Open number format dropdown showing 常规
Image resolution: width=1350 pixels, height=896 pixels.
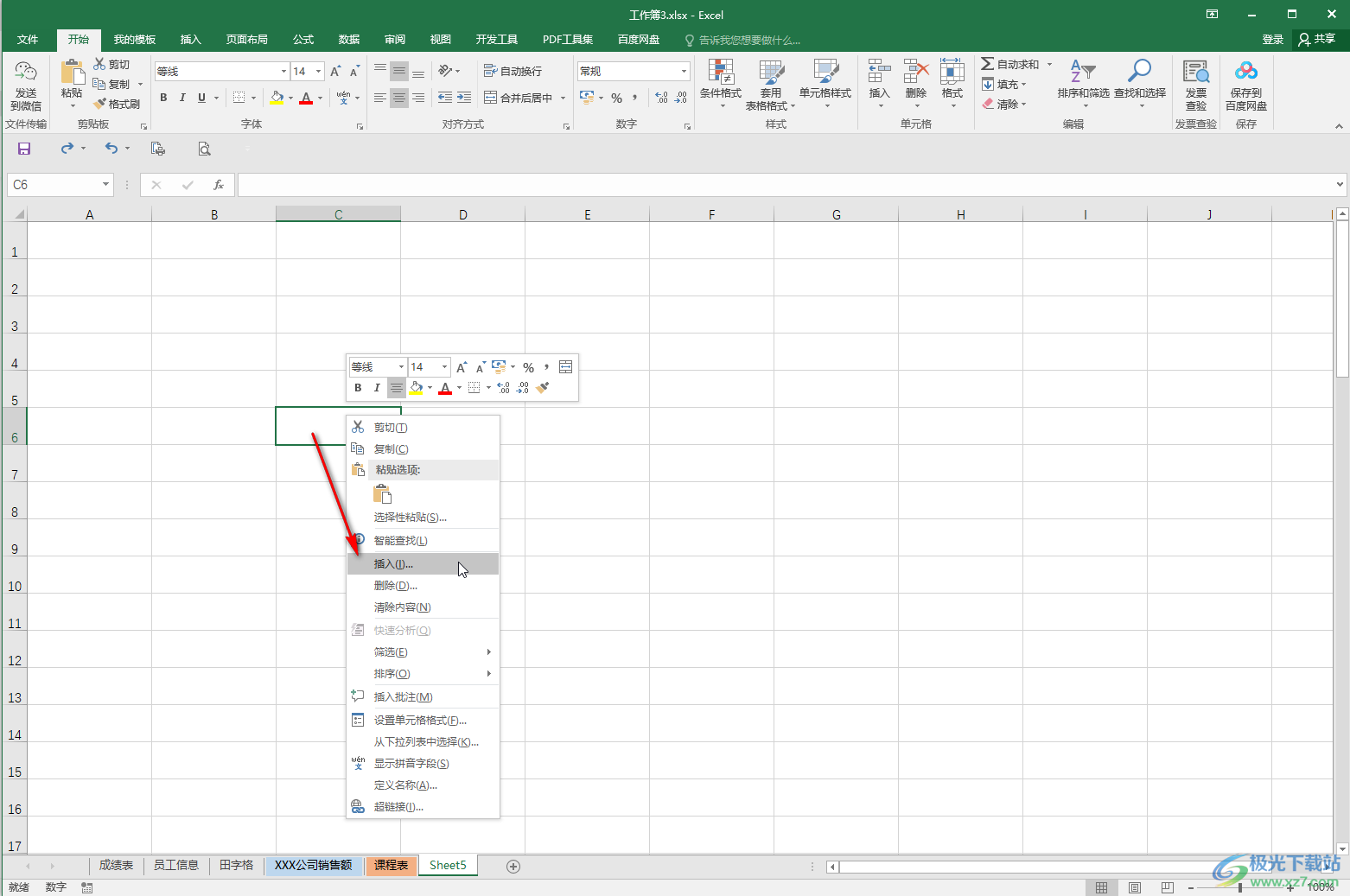coord(684,71)
